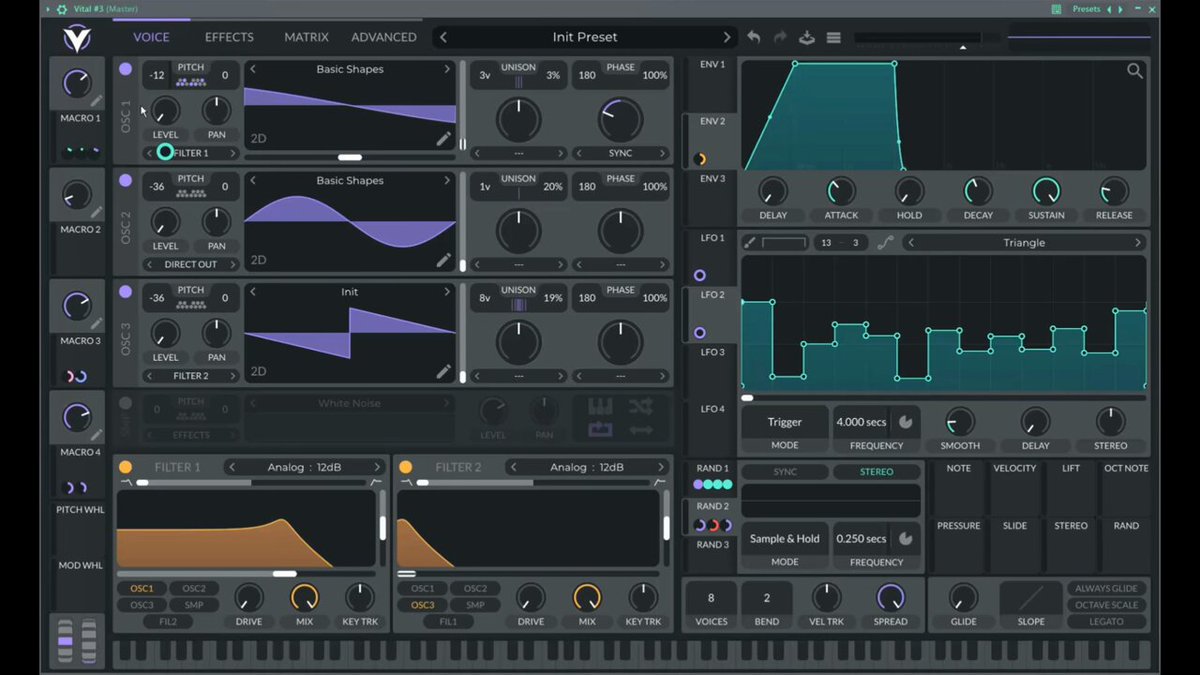The image size is (1200, 675).
Task: Click the OSC 1 wavetable edit pencil
Action: [x=443, y=139]
